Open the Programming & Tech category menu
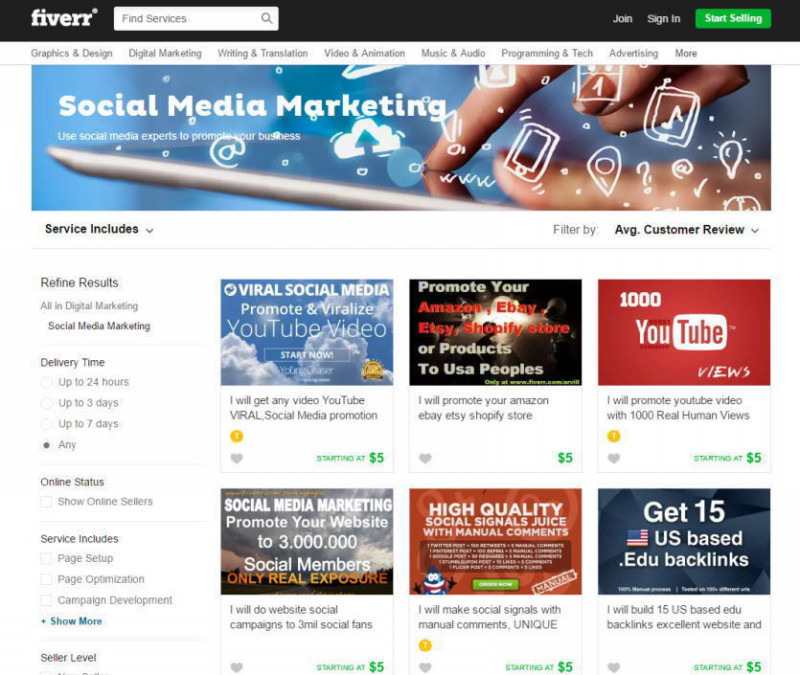The width and height of the screenshot is (800, 675). (547, 53)
